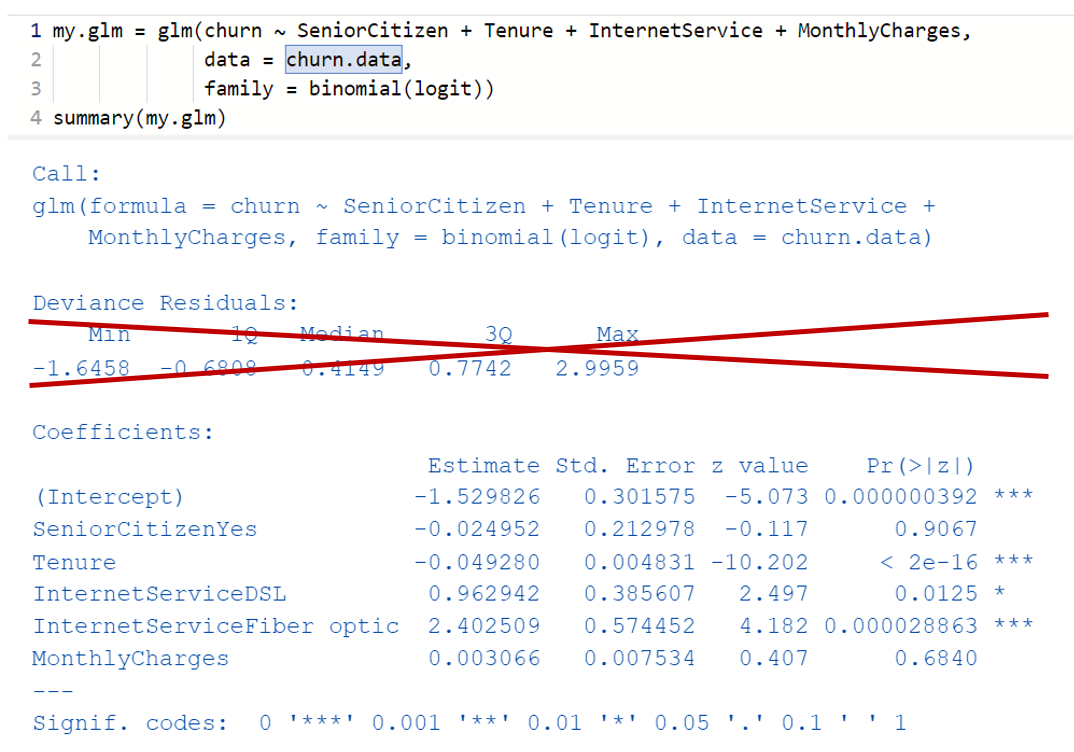Click summary(my.glm) on code line 4
Viewport: 1074px width, 752px height.
click(140, 119)
